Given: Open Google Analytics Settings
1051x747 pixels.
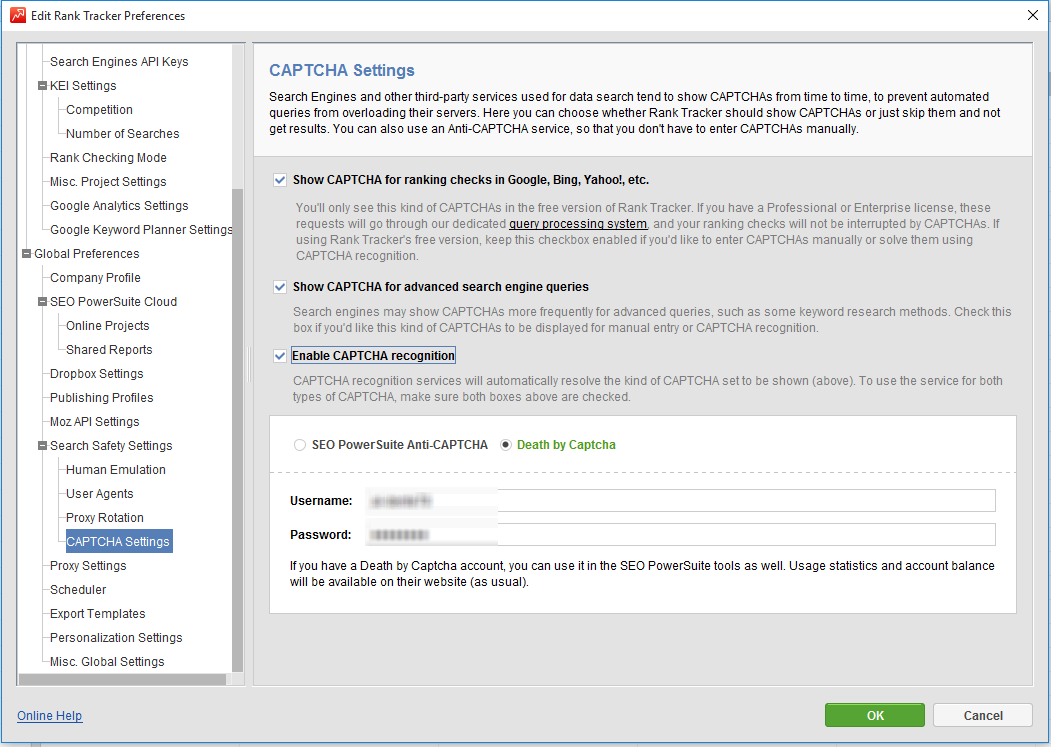Looking at the screenshot, I should click(119, 206).
